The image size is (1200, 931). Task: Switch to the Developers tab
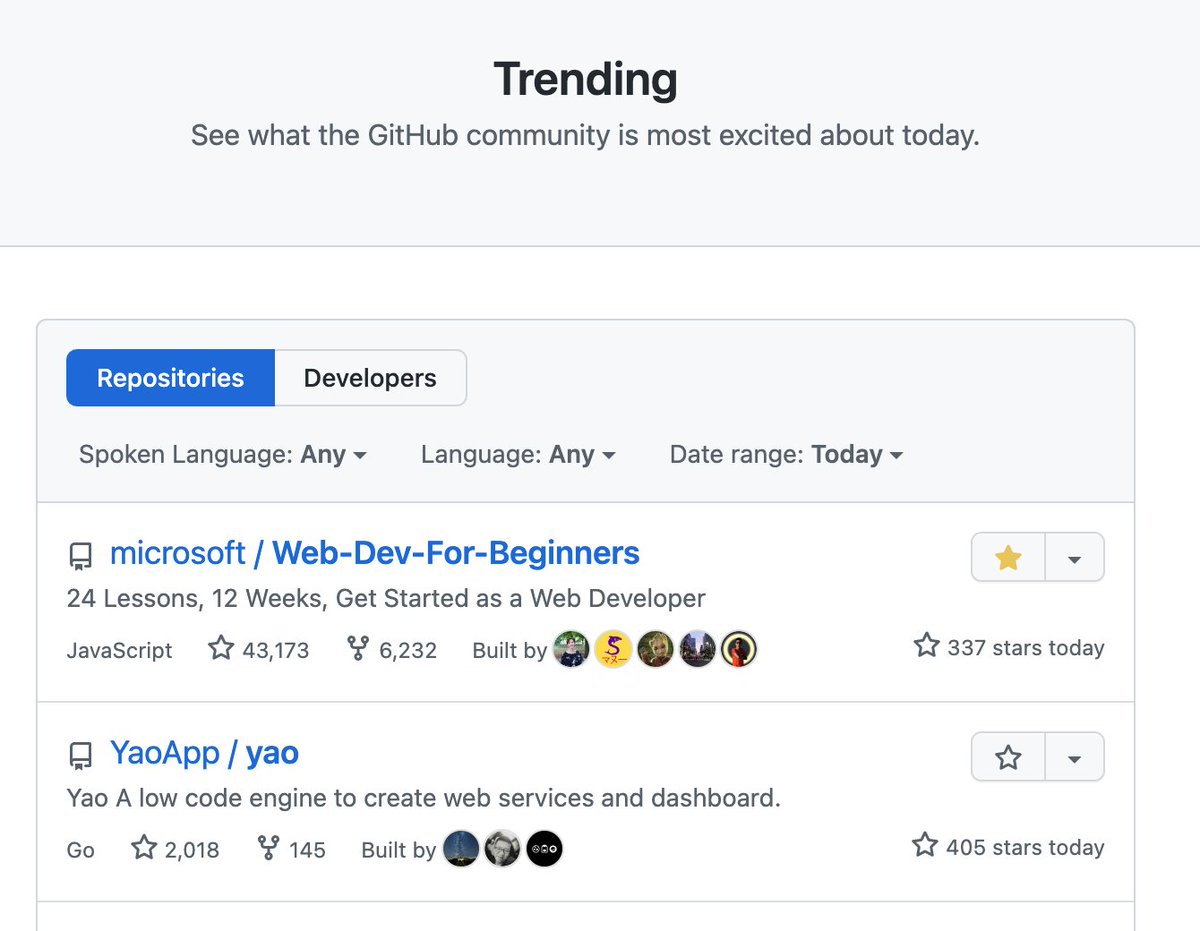370,378
